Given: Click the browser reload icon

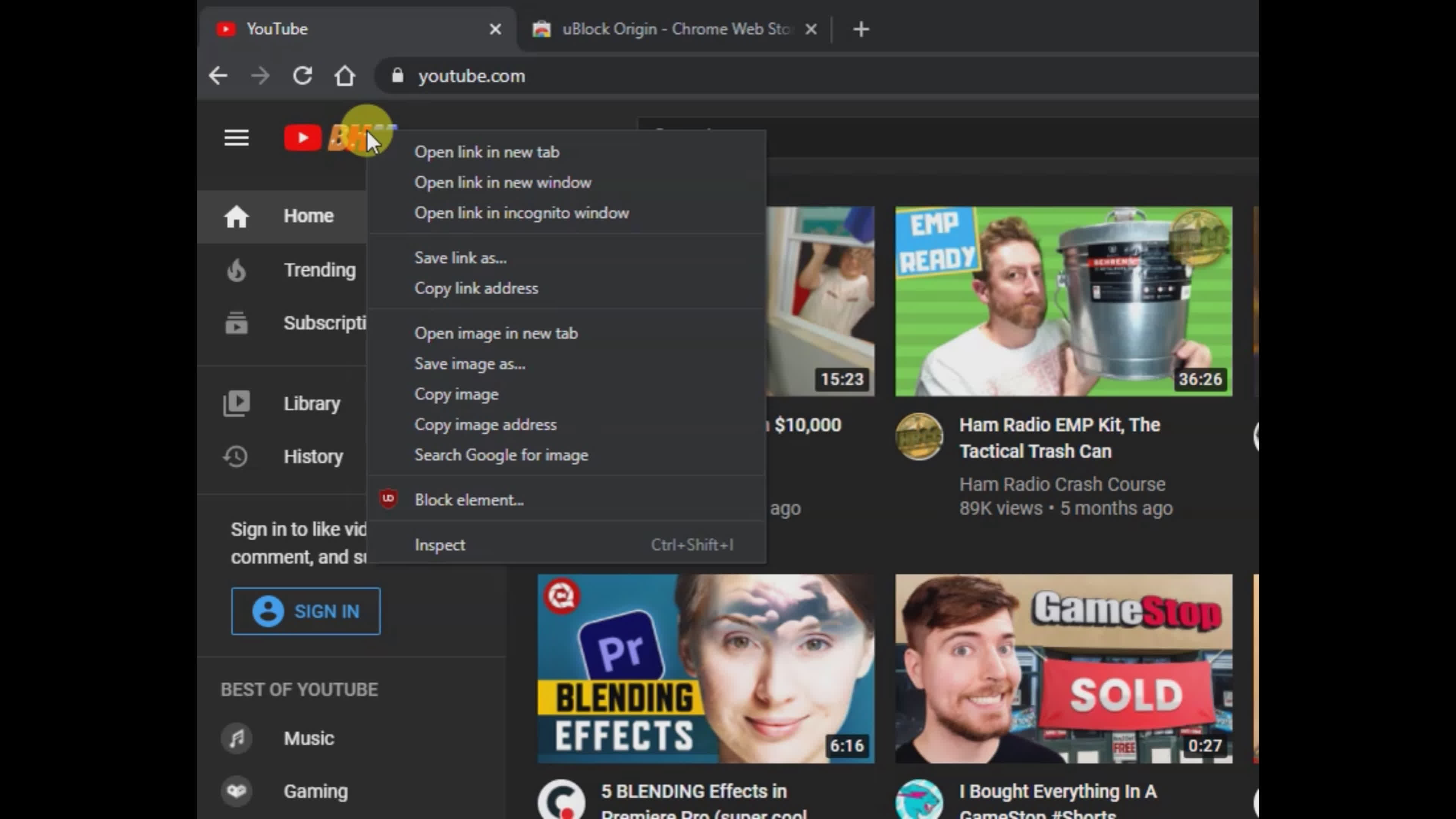Looking at the screenshot, I should [303, 76].
